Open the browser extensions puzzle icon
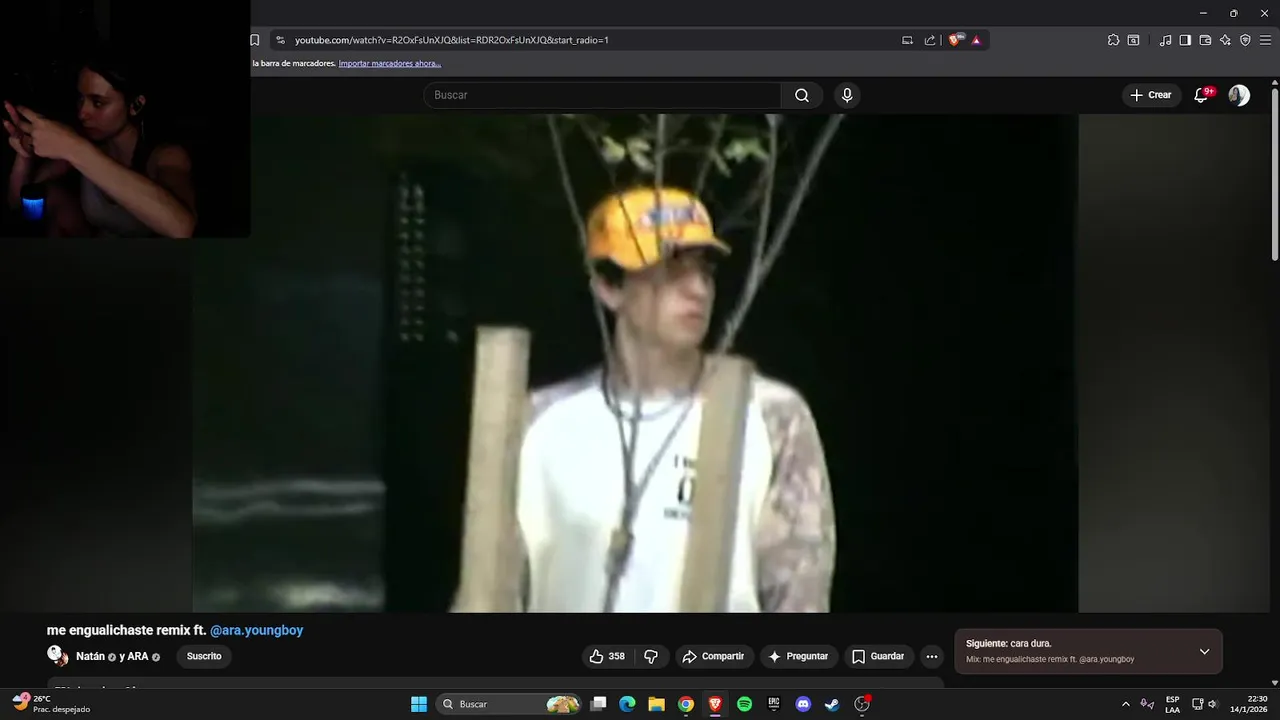 [1113, 40]
